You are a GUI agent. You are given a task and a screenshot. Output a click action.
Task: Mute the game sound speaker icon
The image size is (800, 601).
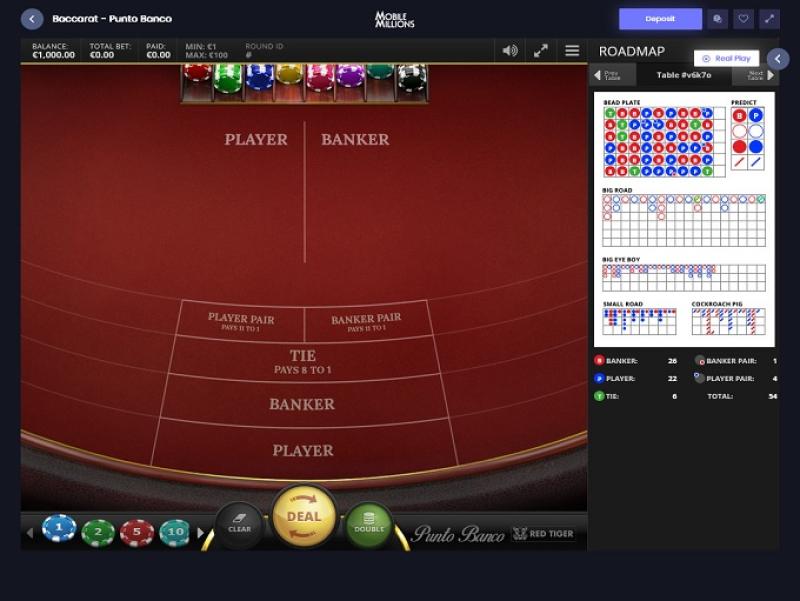point(510,51)
